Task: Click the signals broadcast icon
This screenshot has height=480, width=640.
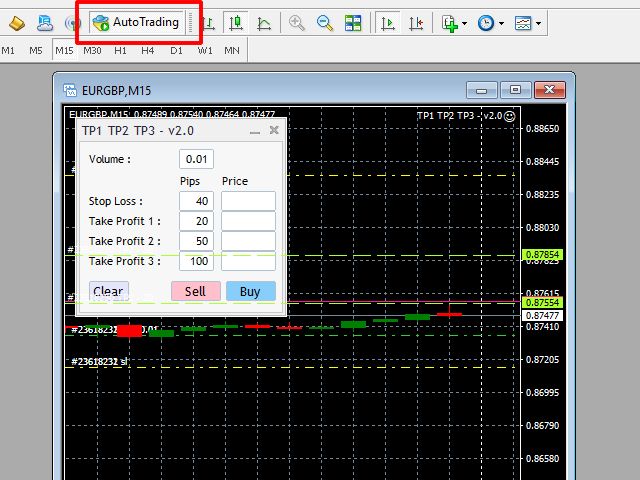Action: [x=73, y=22]
